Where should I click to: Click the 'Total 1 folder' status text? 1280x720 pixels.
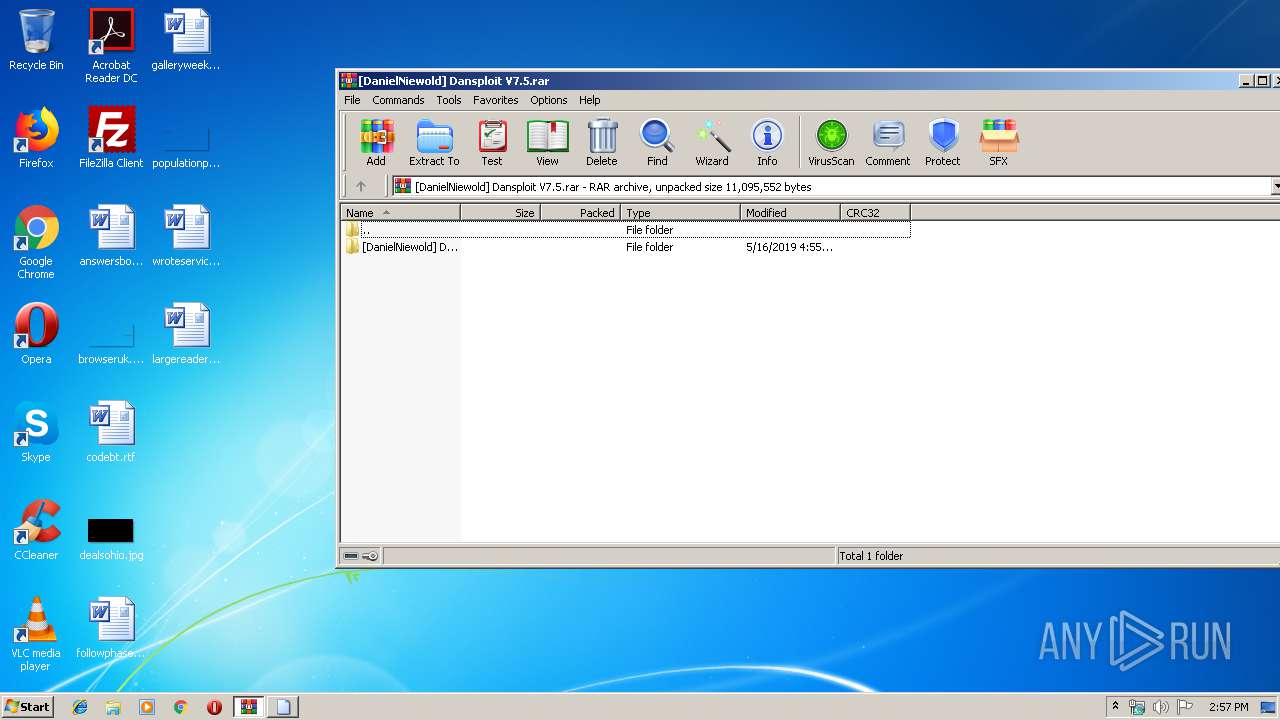pyautogui.click(x=871, y=556)
